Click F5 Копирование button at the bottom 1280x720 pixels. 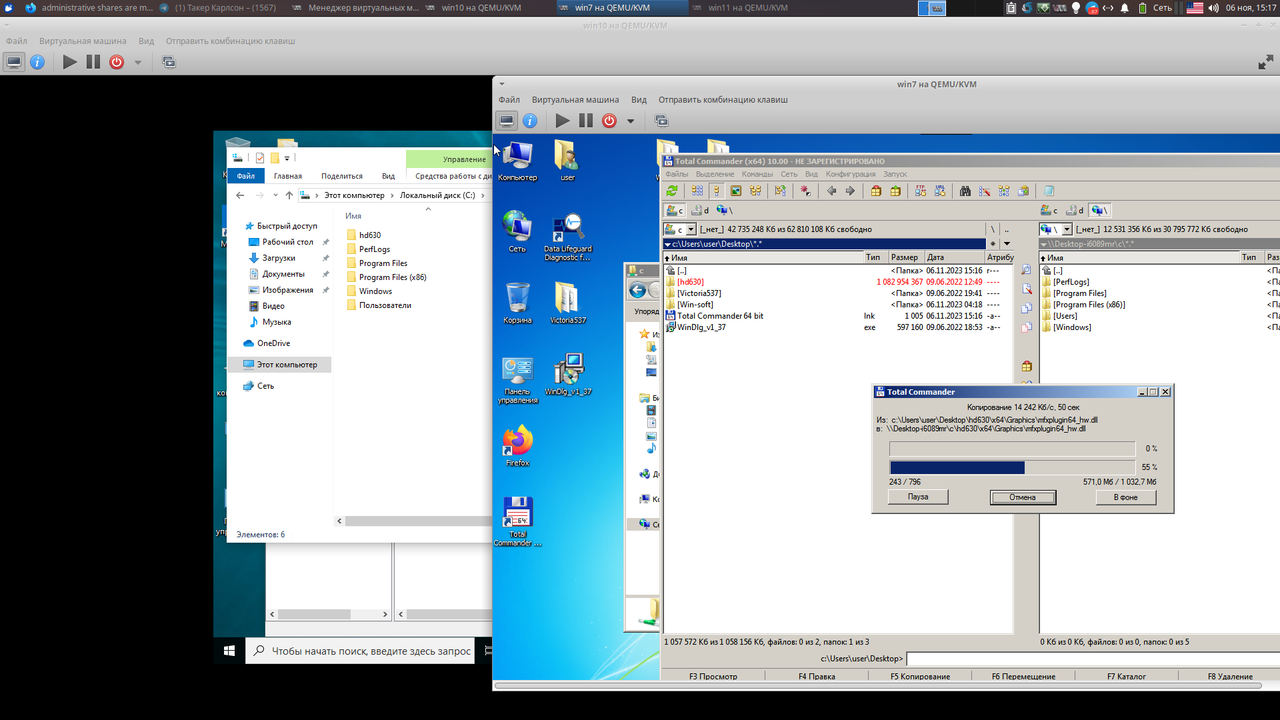coord(920,677)
